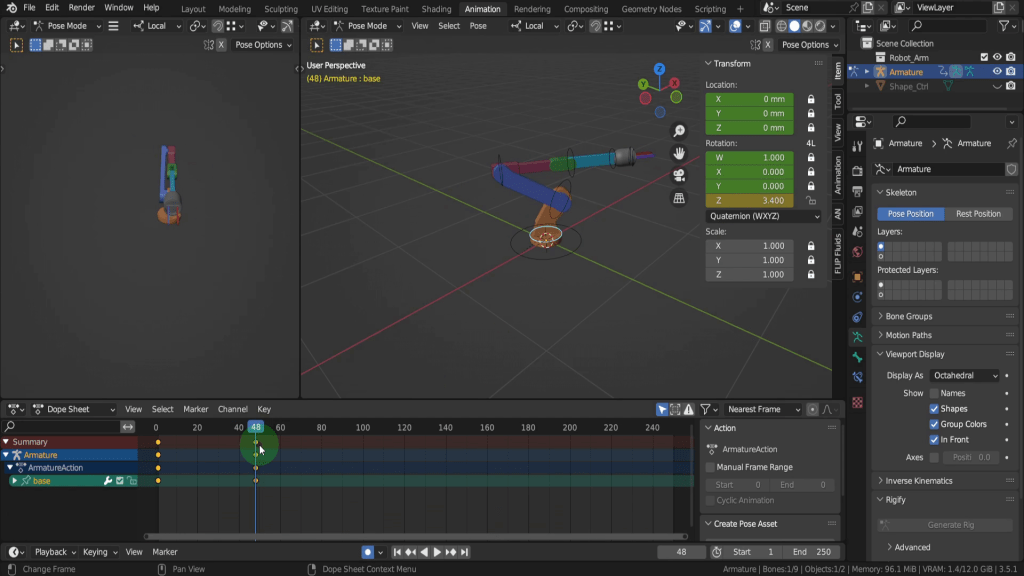
Task: Click the Rest Position button
Action: tap(978, 214)
